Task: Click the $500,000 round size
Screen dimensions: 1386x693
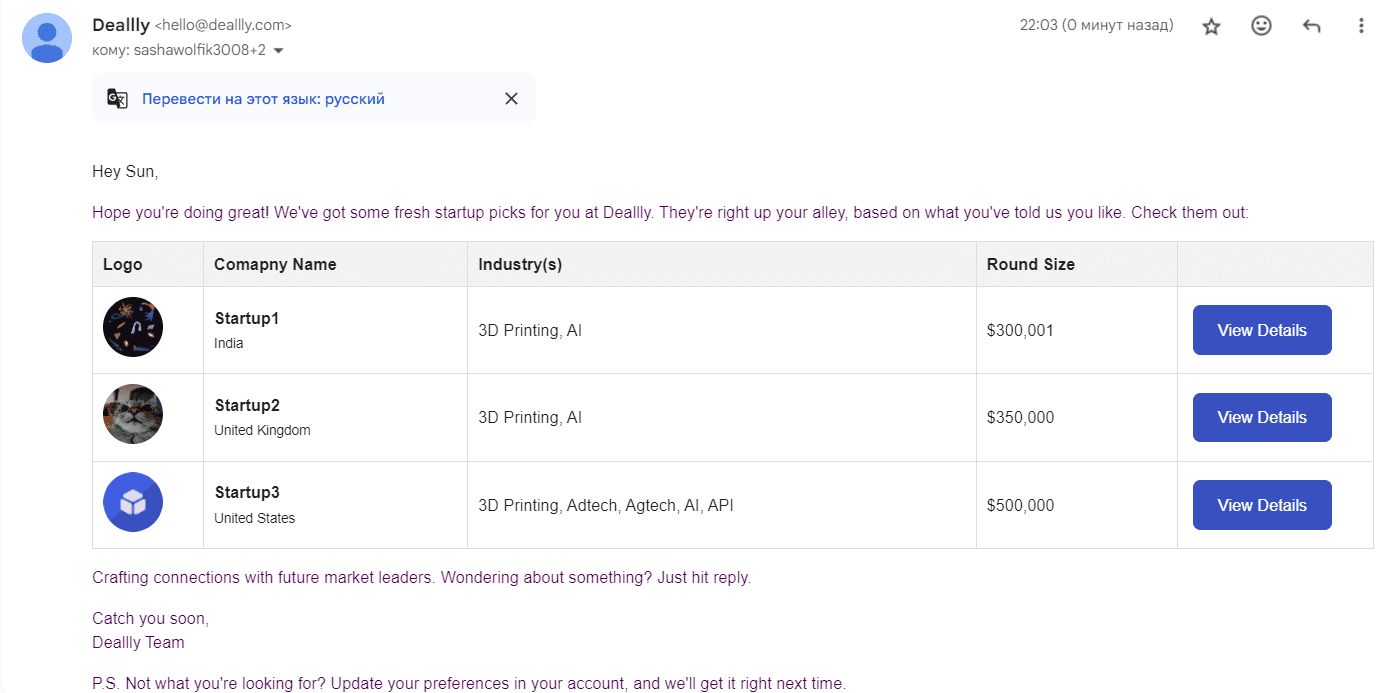Action: pyautogui.click(x=1020, y=505)
